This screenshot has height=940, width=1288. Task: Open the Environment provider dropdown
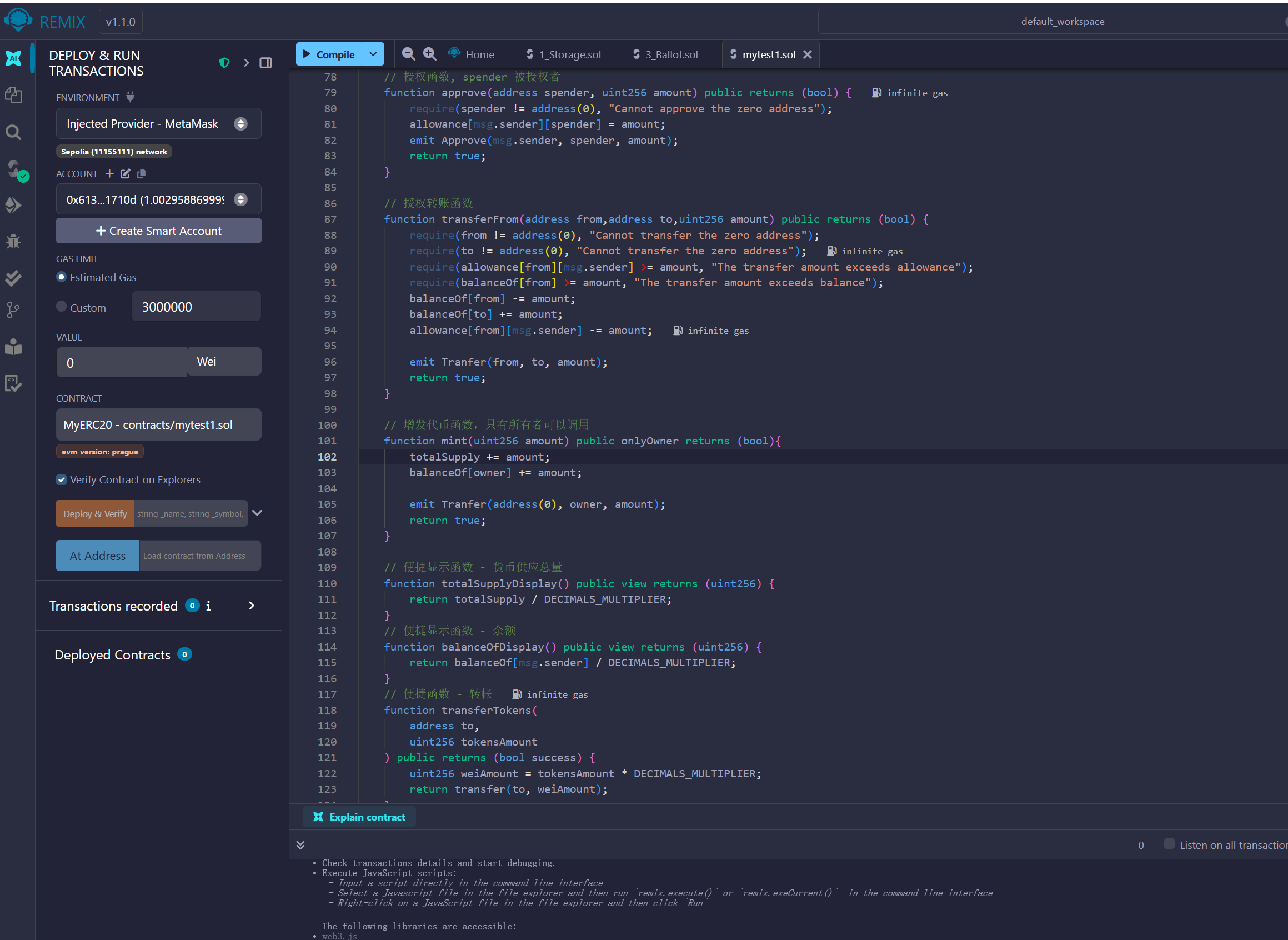(x=158, y=123)
